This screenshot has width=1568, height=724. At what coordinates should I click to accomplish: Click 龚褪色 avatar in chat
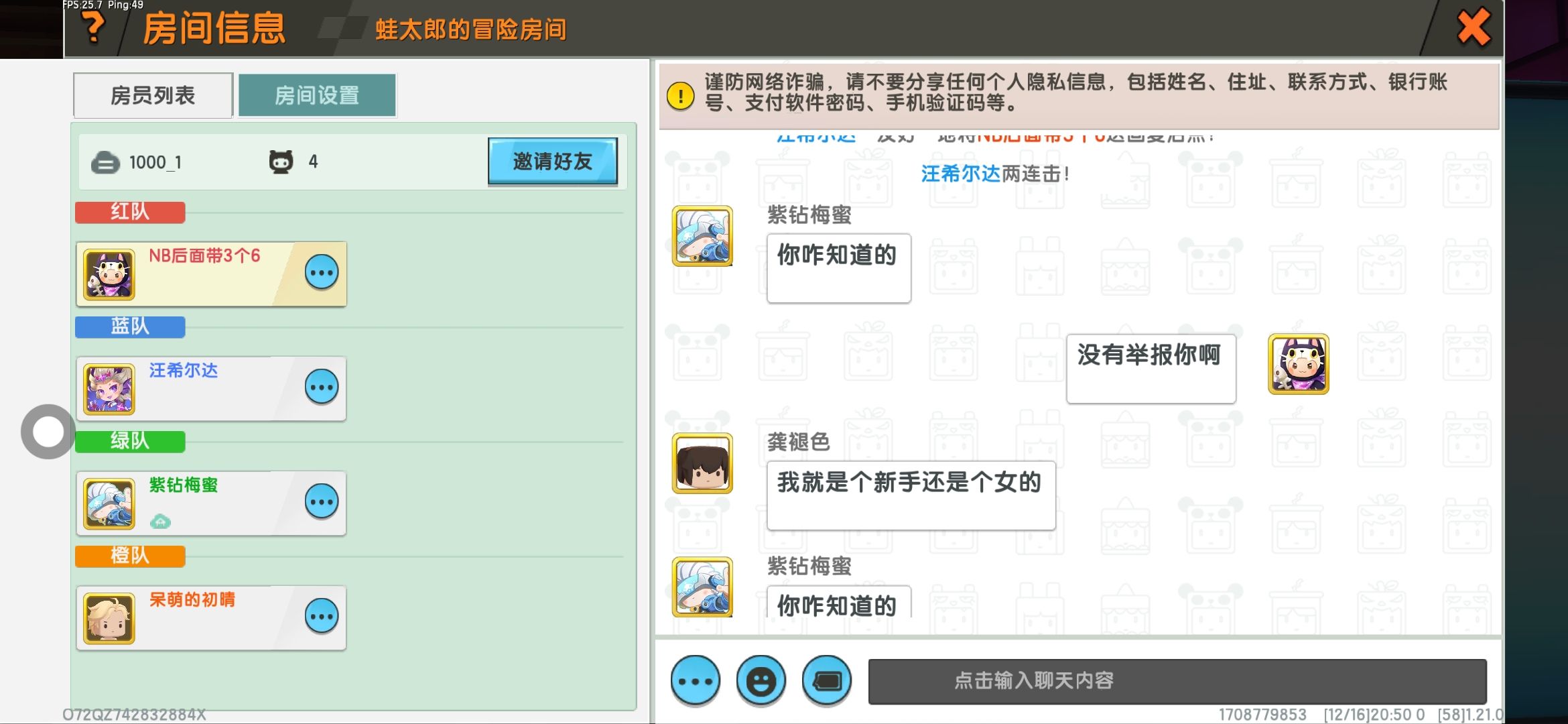[702, 463]
